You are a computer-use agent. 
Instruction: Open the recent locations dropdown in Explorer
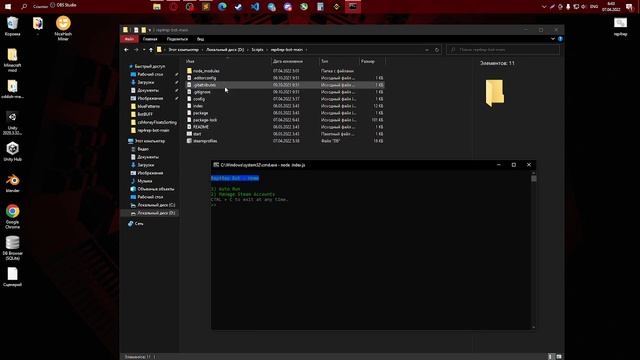[144, 50]
